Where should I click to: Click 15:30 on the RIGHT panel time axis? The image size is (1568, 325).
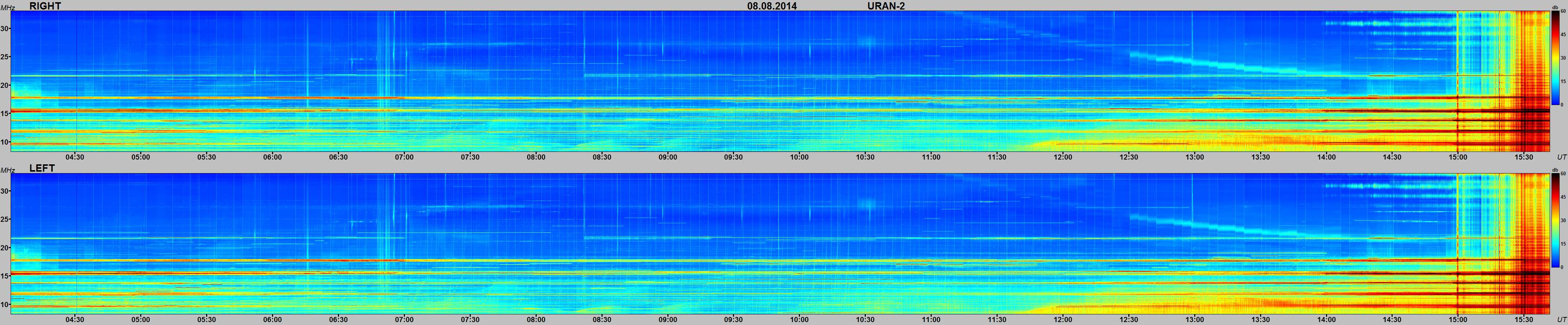(x=1524, y=157)
